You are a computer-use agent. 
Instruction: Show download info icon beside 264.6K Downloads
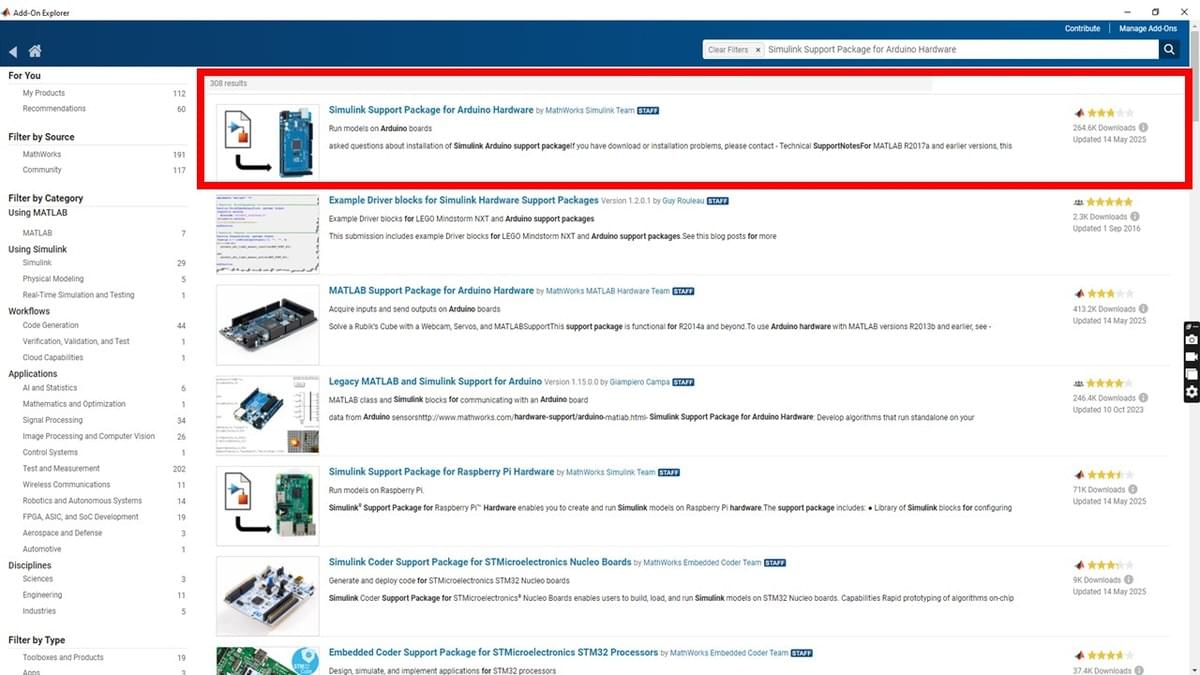[x=1143, y=128]
